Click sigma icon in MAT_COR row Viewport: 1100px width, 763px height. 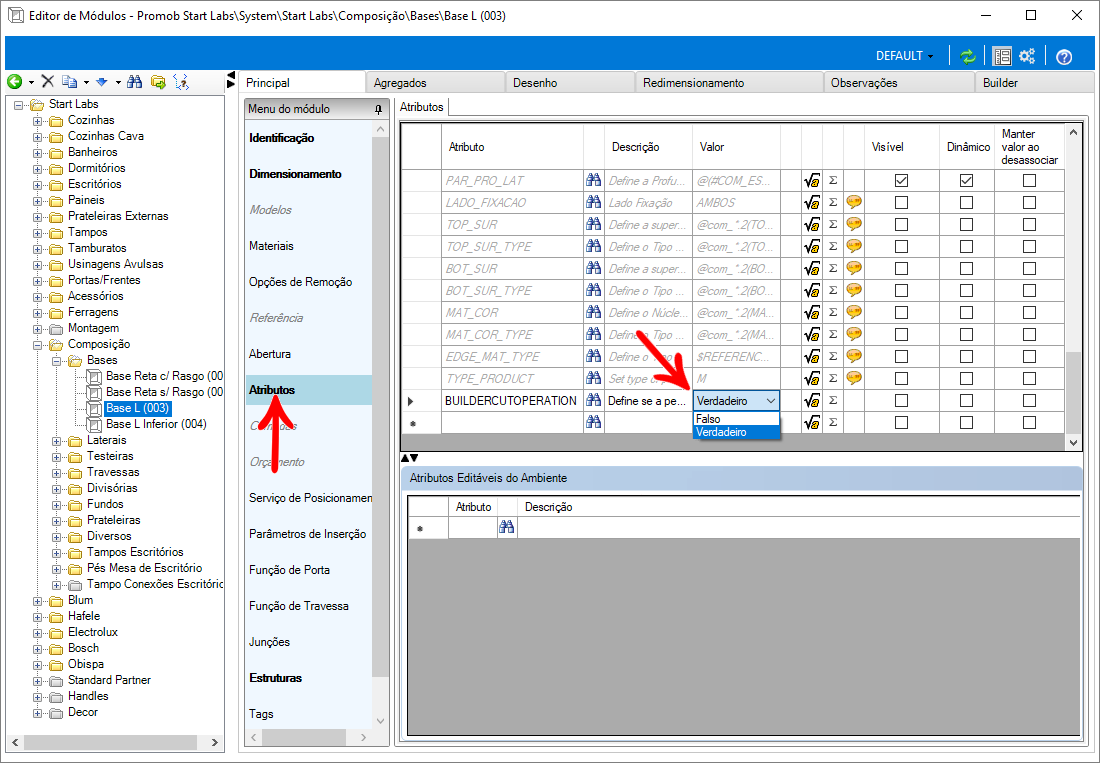833,312
